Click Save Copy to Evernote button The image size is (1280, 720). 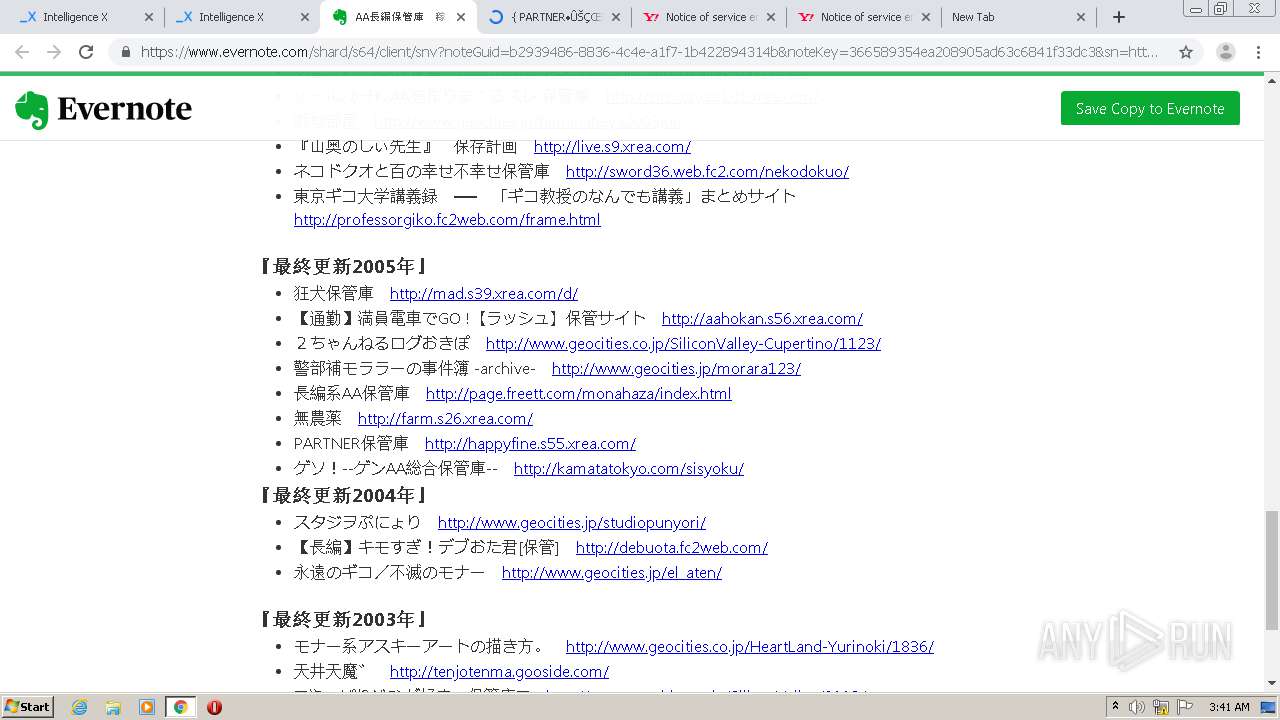click(x=1150, y=108)
